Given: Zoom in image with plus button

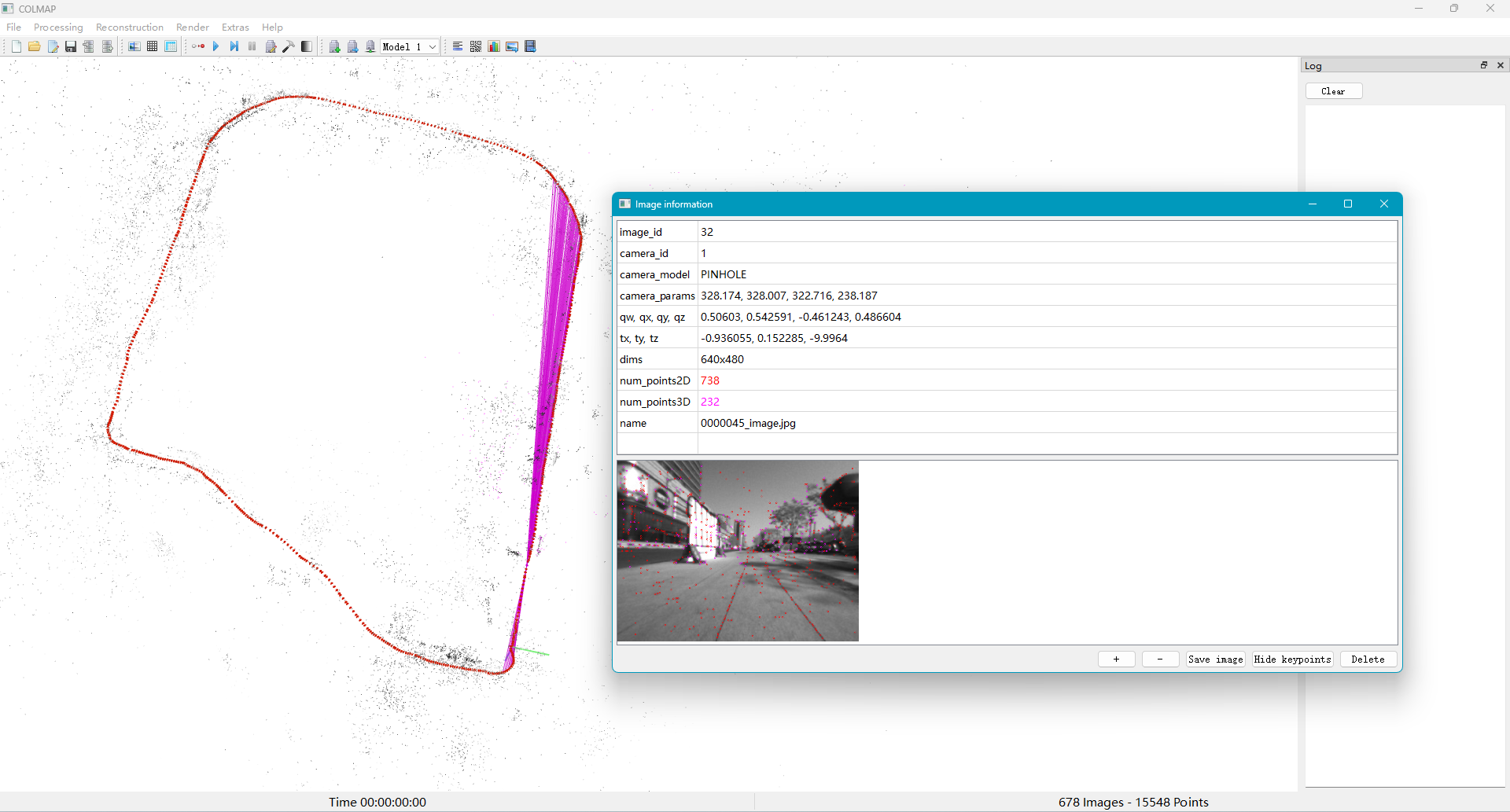Looking at the screenshot, I should click(1117, 660).
